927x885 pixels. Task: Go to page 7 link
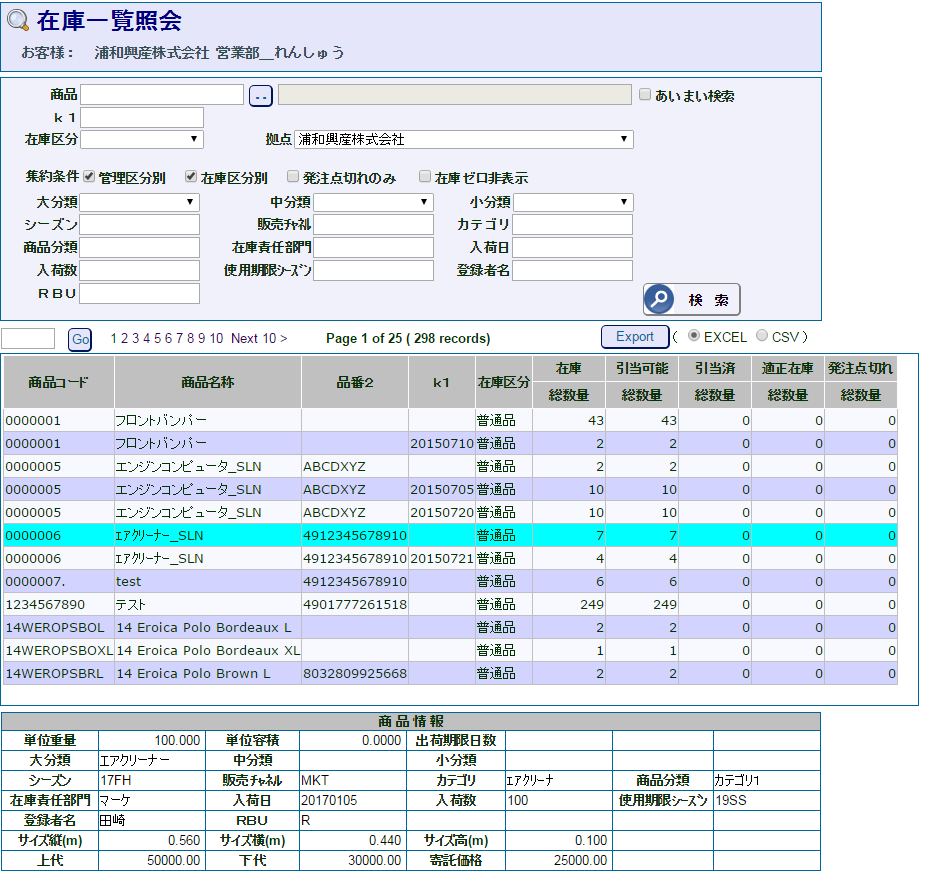(x=180, y=338)
